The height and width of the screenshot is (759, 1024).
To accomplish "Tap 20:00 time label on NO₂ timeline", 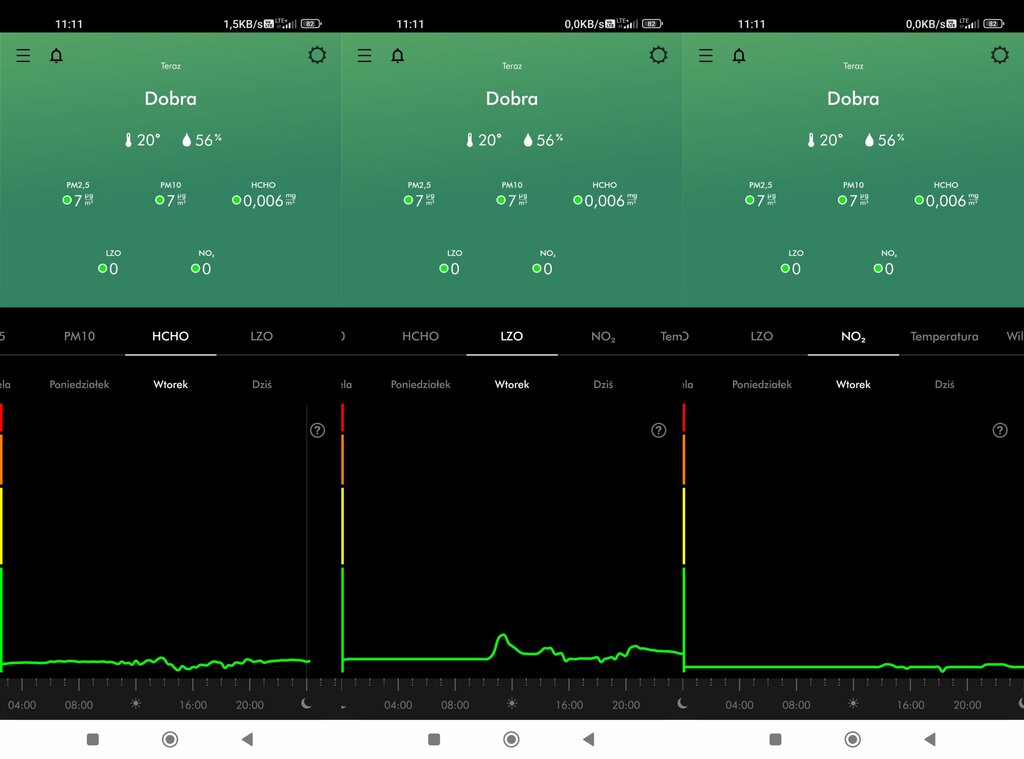I will click(x=967, y=705).
